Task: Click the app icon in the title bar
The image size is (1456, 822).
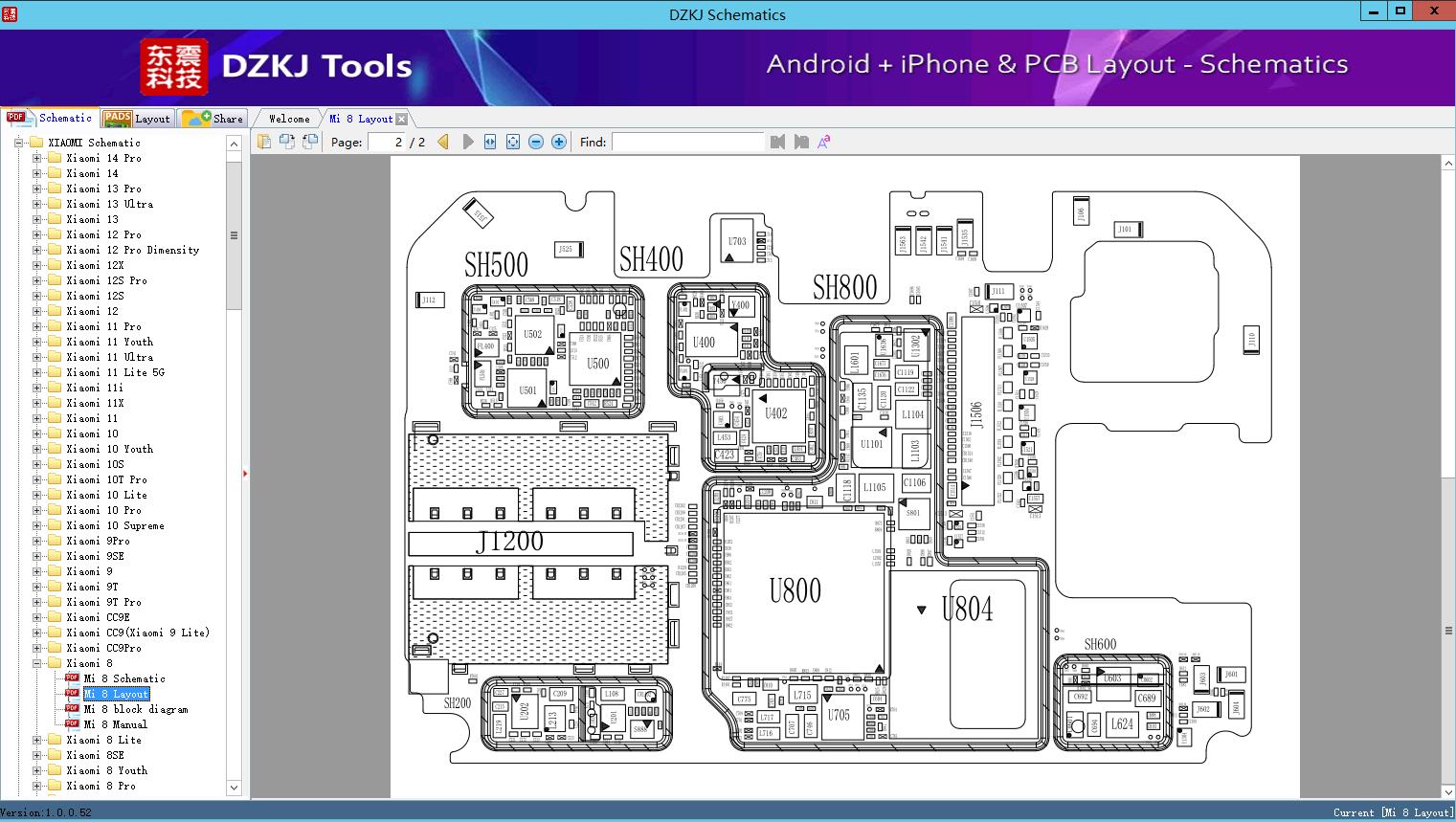Action: [x=10, y=13]
